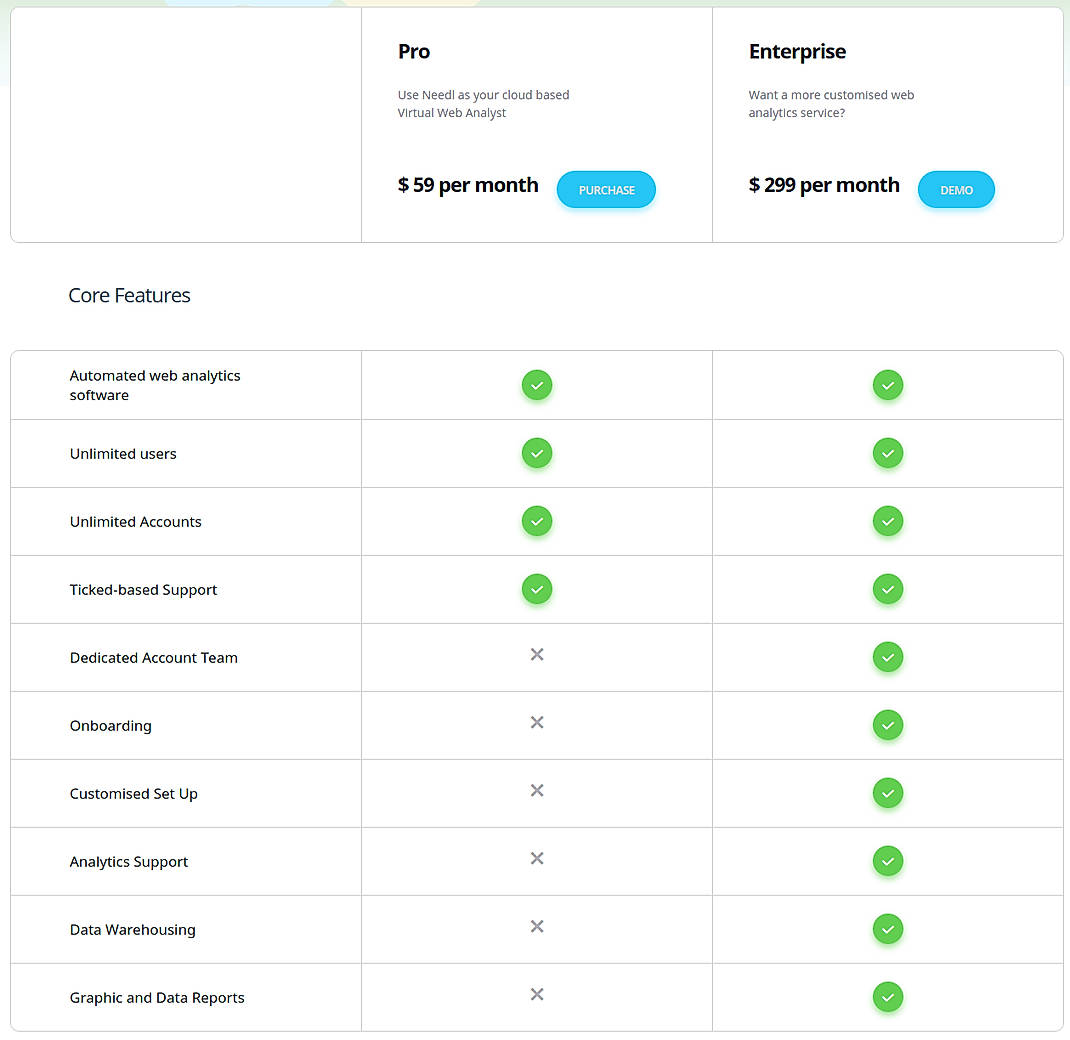1070x1040 pixels.
Task: Select the Enterprise plan header
Action: [x=797, y=51]
